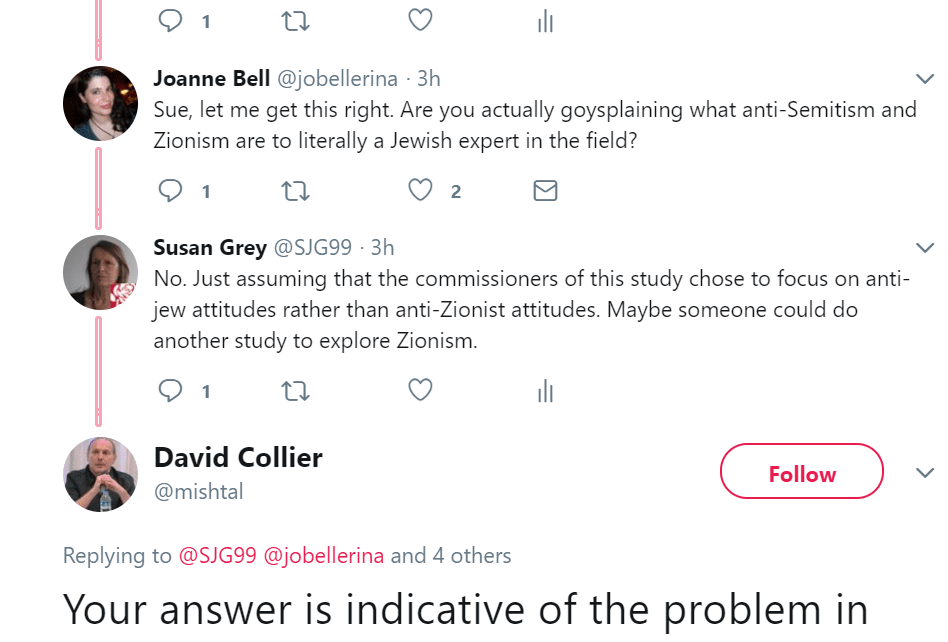Viewport: 948px width, 642px height.
Task: Open dropdown arrow next to Follow button
Action: pyautogui.click(x=925, y=473)
